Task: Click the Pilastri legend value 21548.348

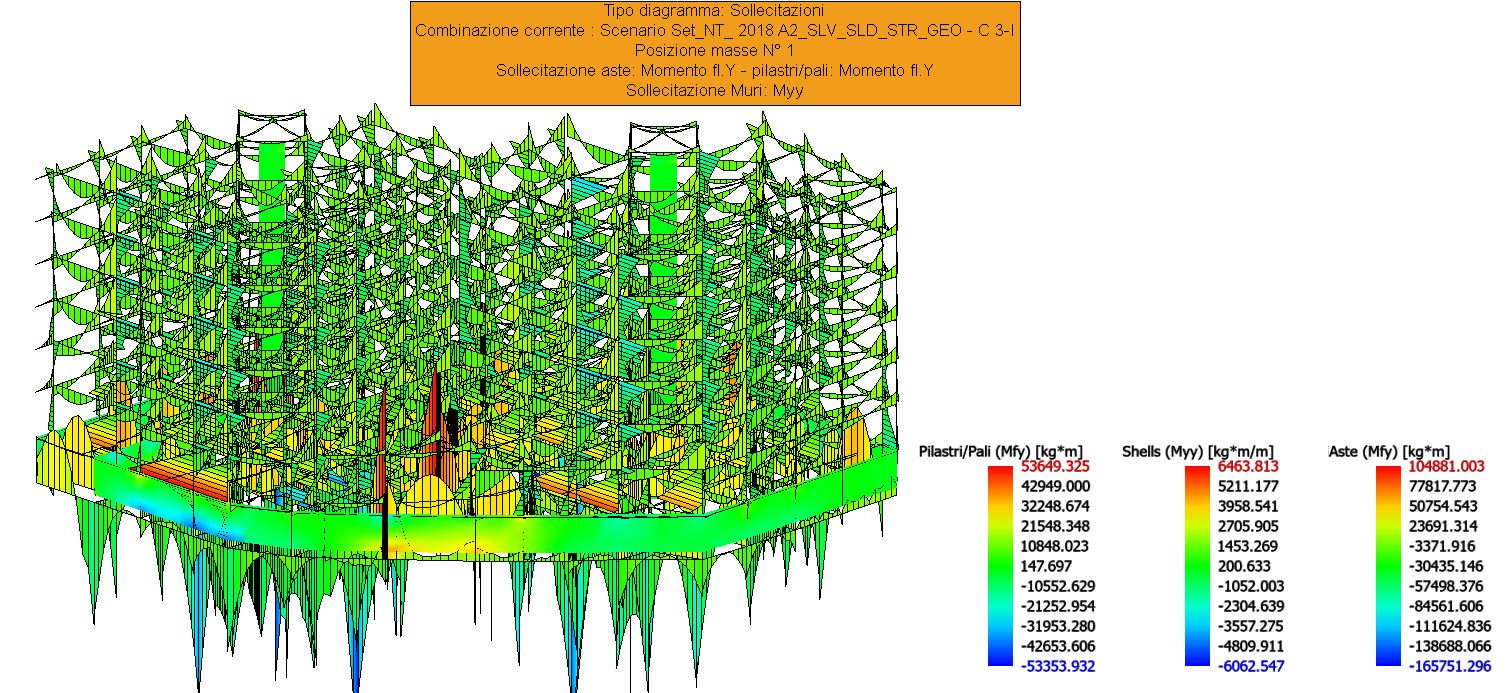Action: [1055, 527]
